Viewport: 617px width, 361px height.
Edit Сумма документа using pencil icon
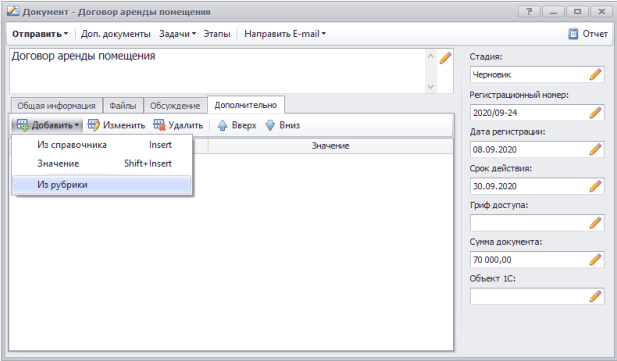[x=595, y=259]
